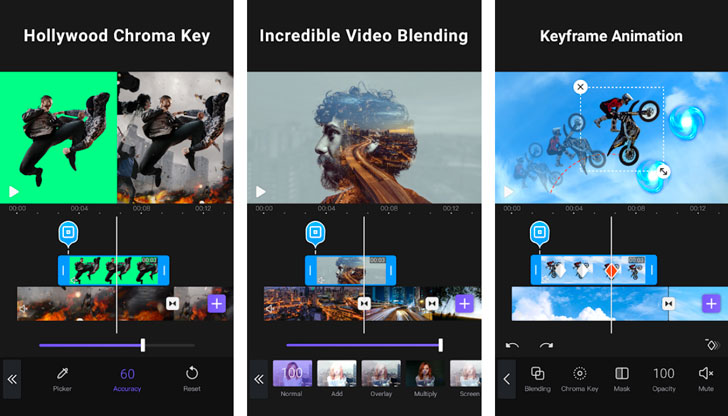Open the transition marker in Chroma Key timeline

[x=173, y=304]
